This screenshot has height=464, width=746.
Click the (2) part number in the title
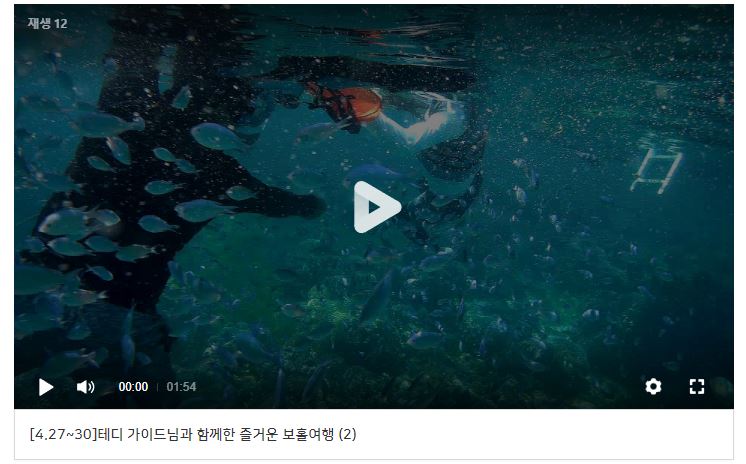tap(347, 434)
